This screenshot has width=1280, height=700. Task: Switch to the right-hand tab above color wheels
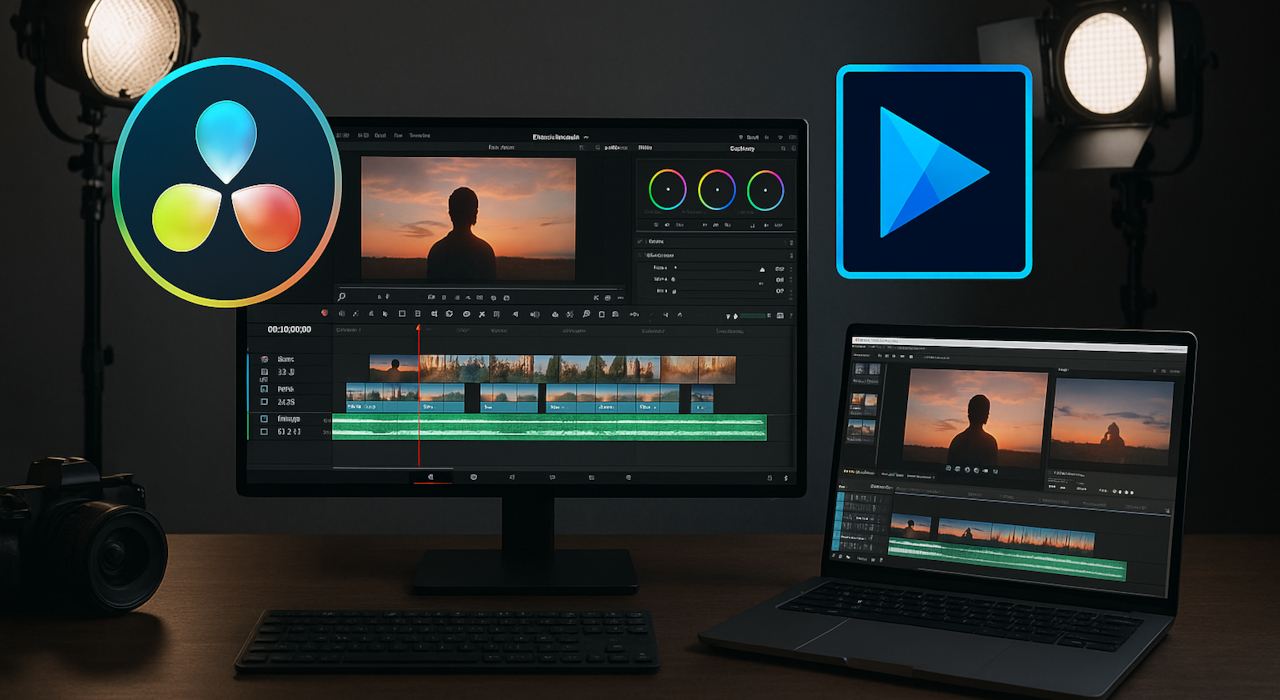click(742, 148)
